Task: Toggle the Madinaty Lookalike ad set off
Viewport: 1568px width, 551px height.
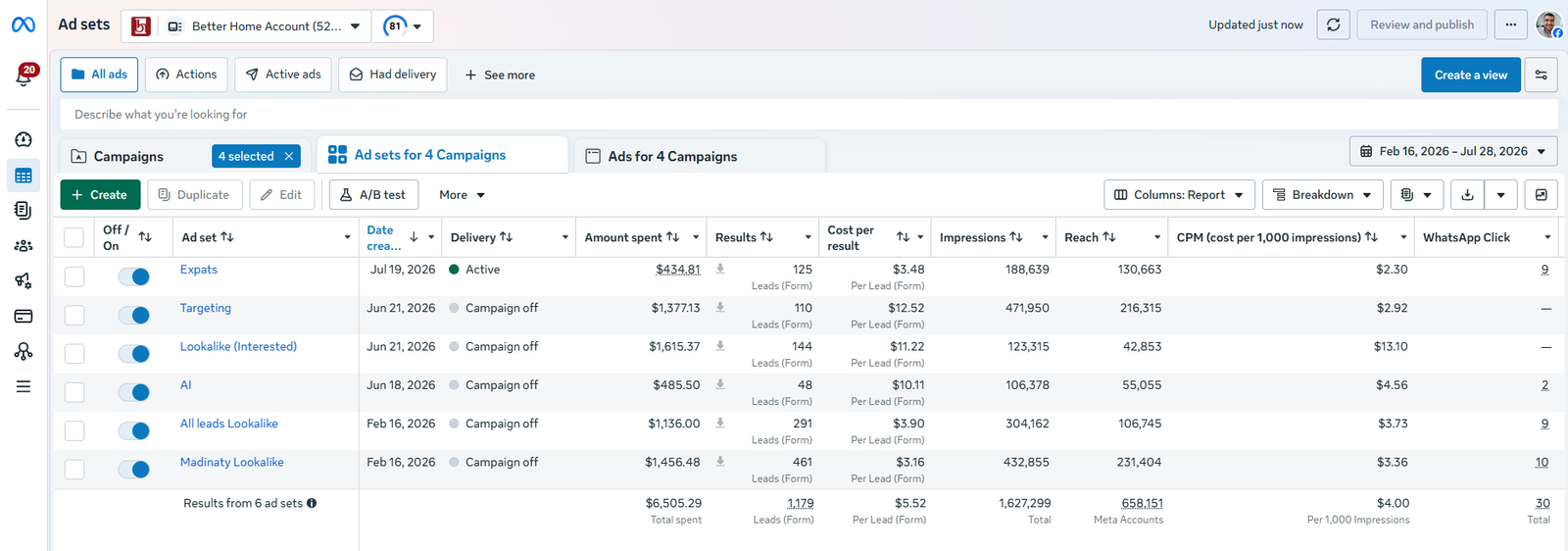Action: (x=134, y=470)
